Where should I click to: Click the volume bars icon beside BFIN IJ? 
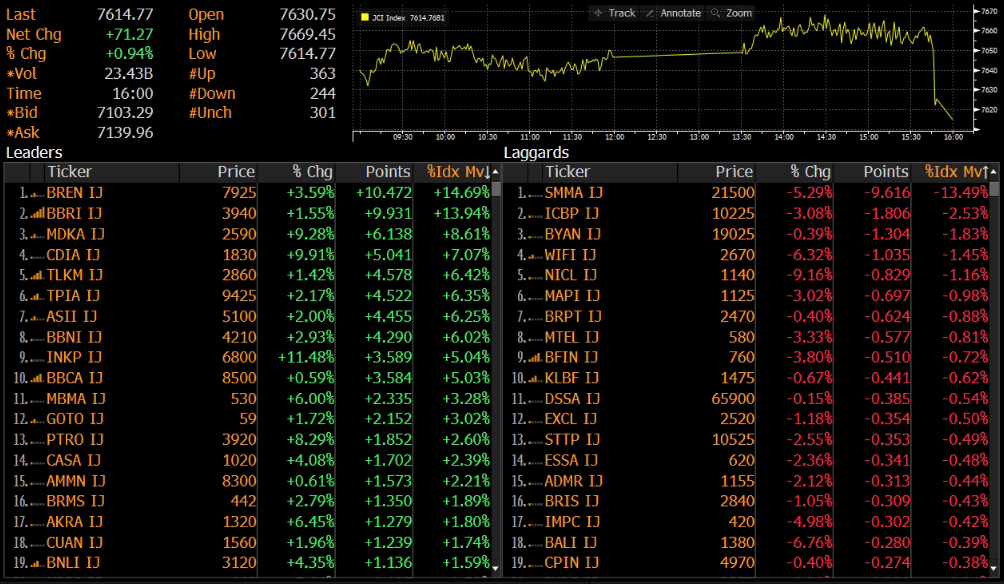coord(535,357)
